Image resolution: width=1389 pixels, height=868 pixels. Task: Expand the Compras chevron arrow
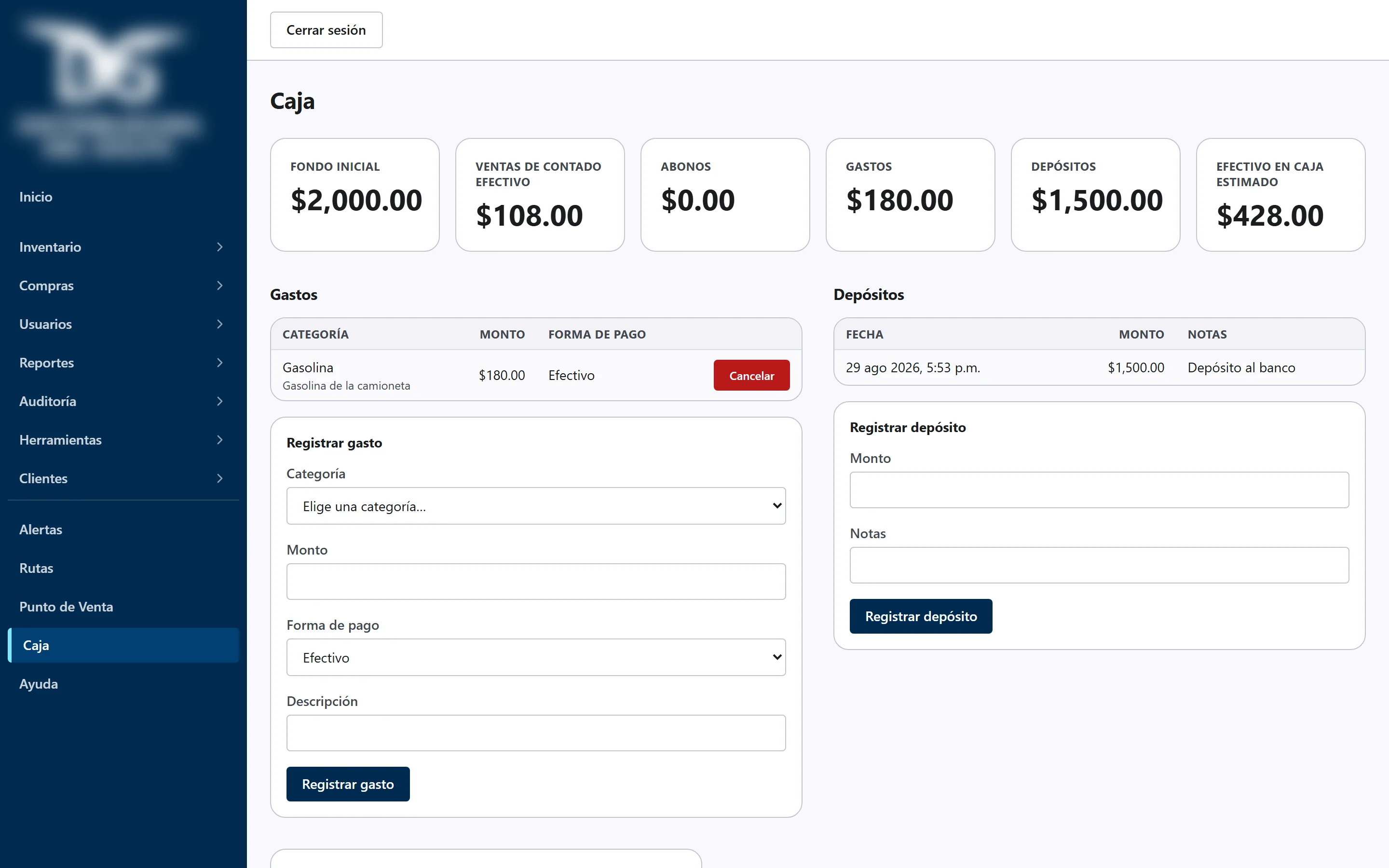pyautogui.click(x=219, y=285)
